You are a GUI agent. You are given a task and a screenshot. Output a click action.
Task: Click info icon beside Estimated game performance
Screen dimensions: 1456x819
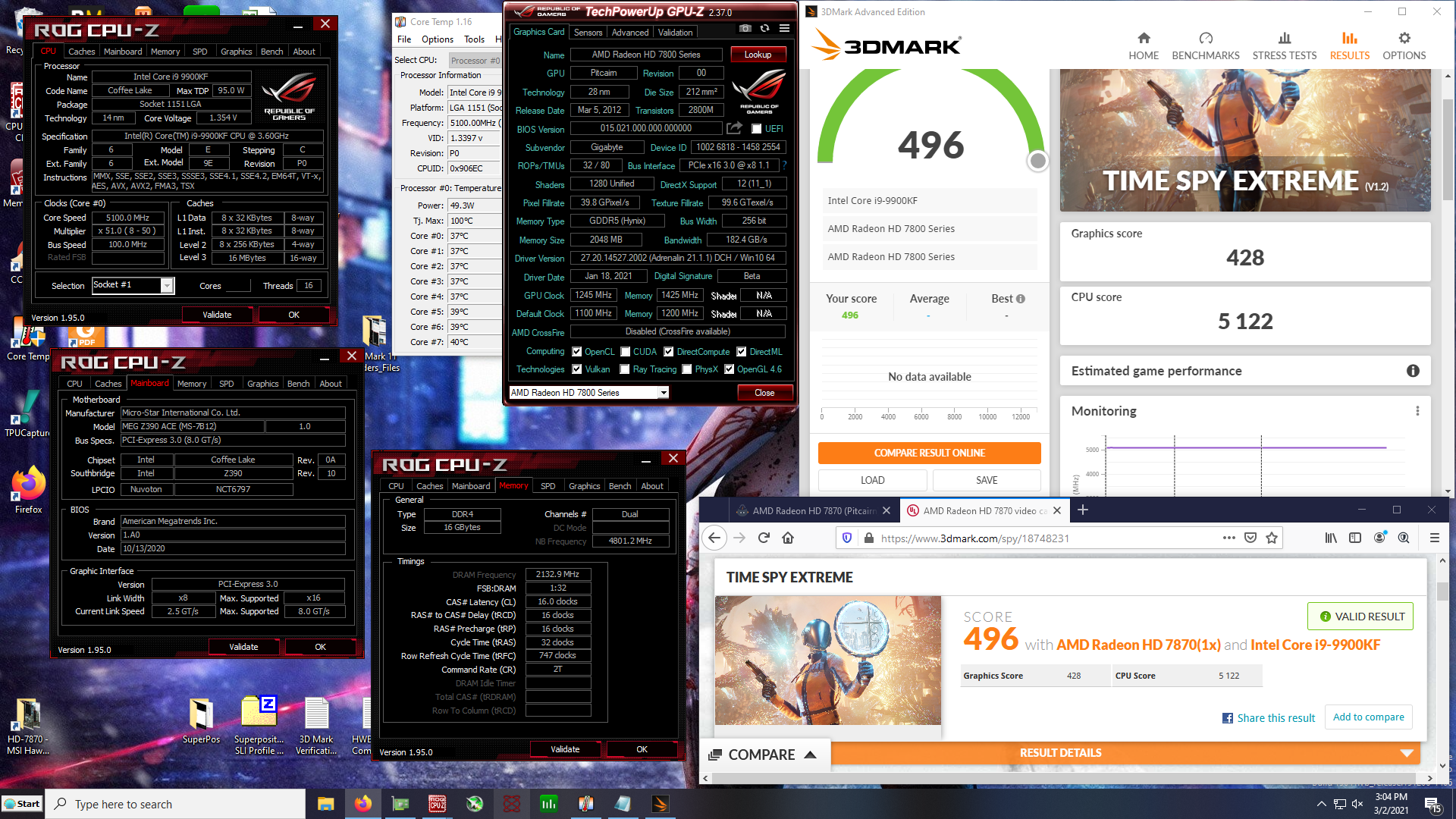[x=1413, y=371]
